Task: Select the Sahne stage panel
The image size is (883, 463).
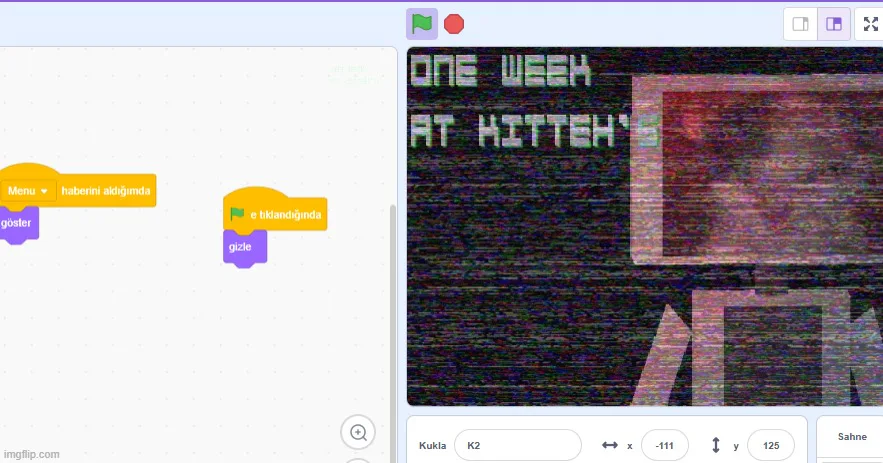Action: [851, 437]
